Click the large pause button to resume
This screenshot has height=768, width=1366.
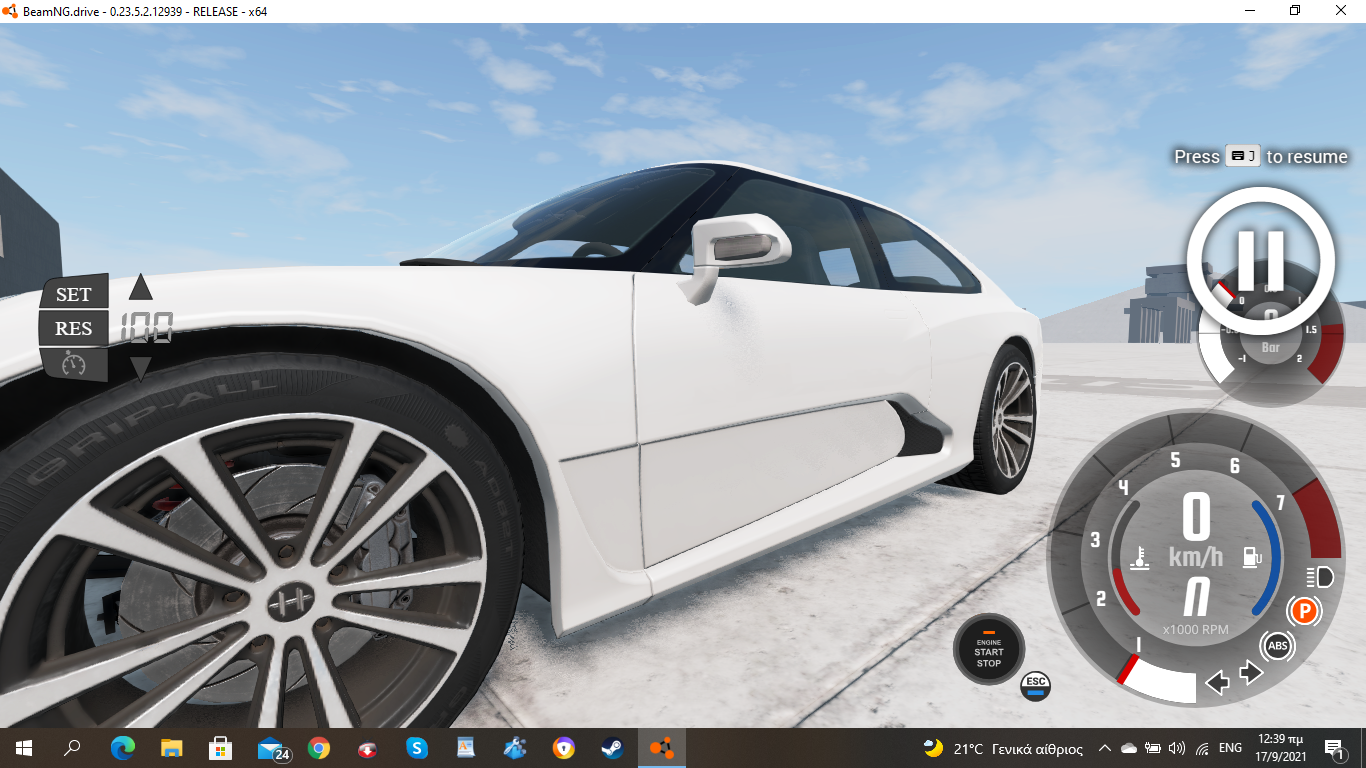[1260, 261]
